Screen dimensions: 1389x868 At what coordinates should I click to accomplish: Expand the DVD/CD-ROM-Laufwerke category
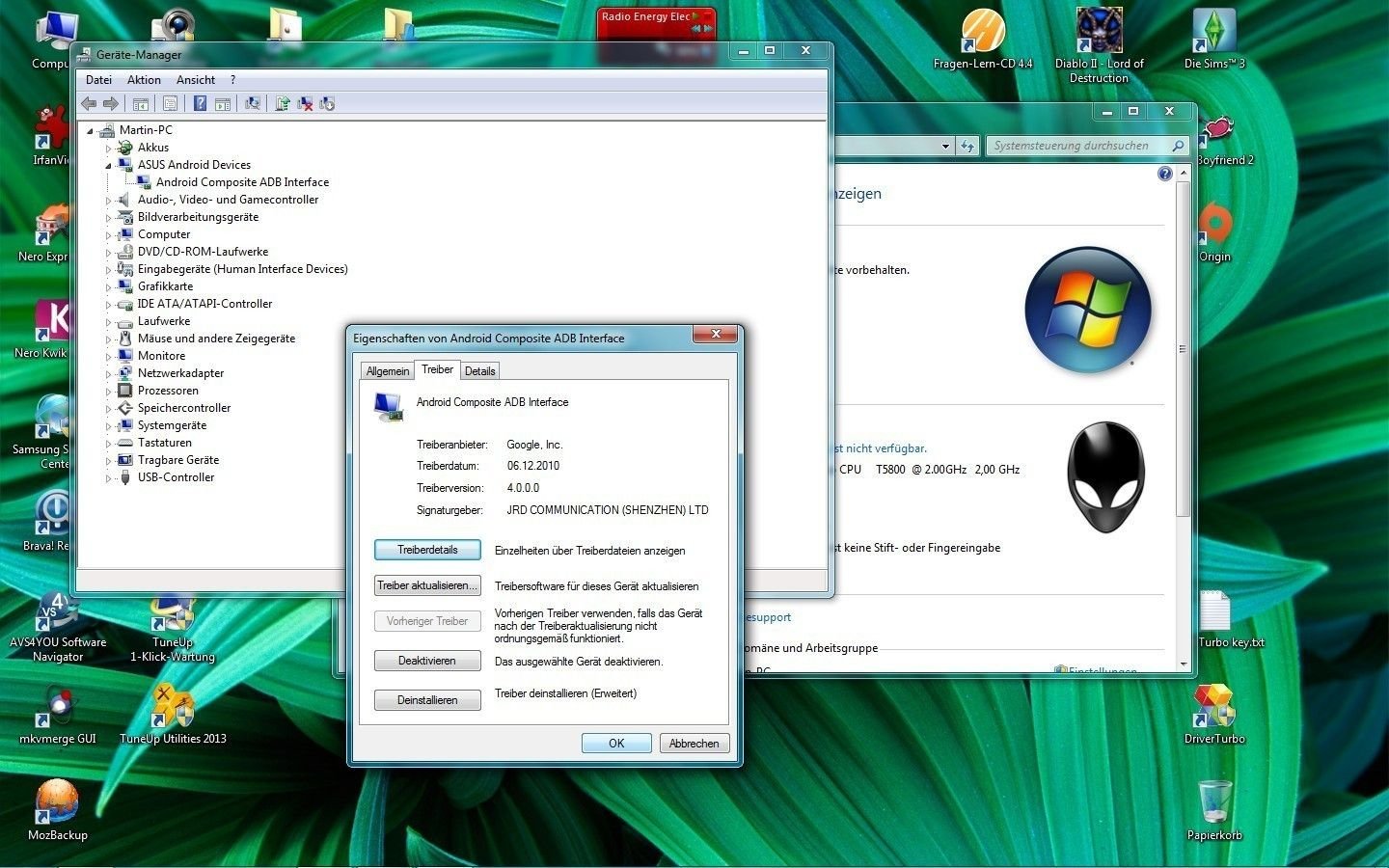pyautogui.click(x=109, y=253)
